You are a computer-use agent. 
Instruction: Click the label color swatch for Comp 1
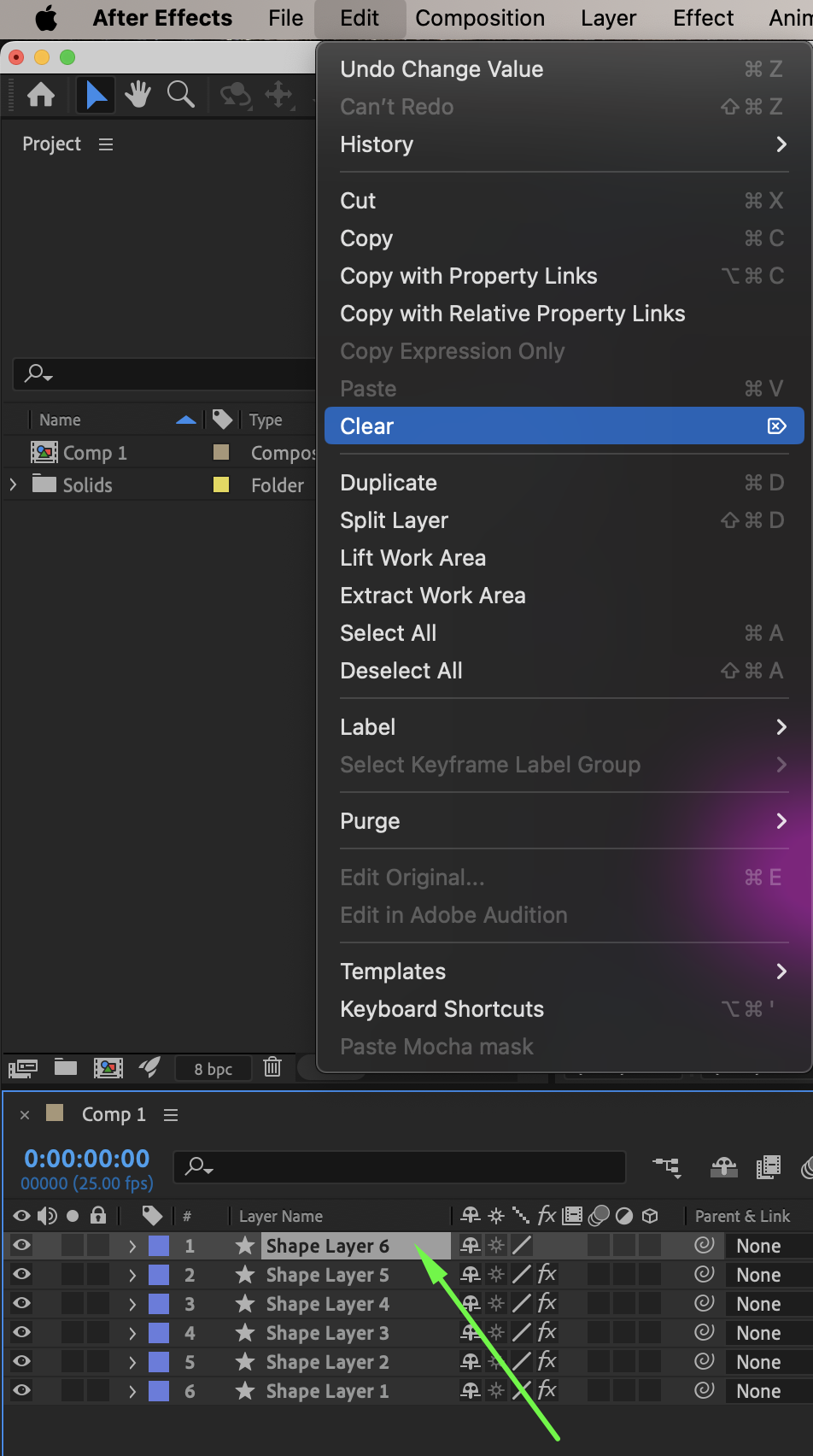(x=221, y=452)
